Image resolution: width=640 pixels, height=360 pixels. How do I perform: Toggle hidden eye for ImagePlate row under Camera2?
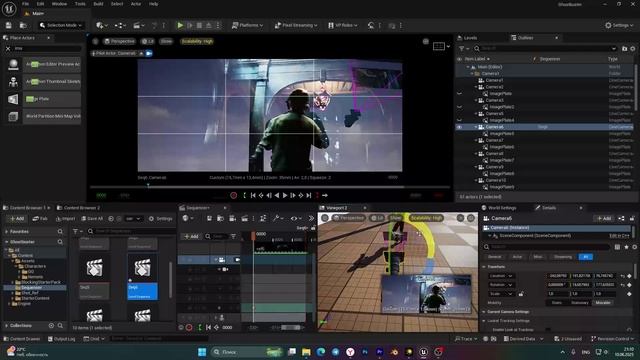pyautogui.click(x=460, y=93)
